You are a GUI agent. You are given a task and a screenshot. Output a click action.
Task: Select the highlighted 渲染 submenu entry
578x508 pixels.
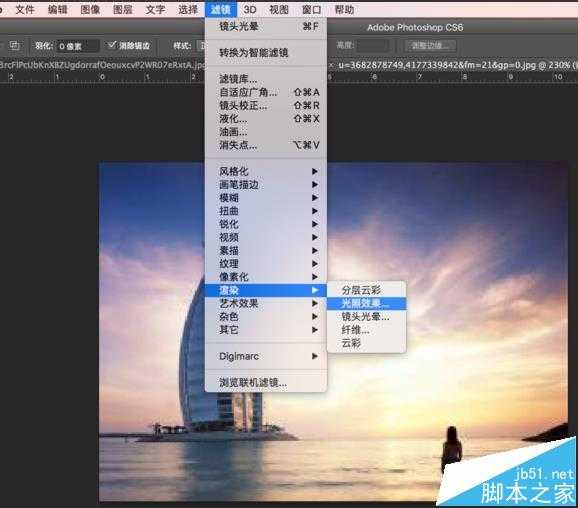266,290
